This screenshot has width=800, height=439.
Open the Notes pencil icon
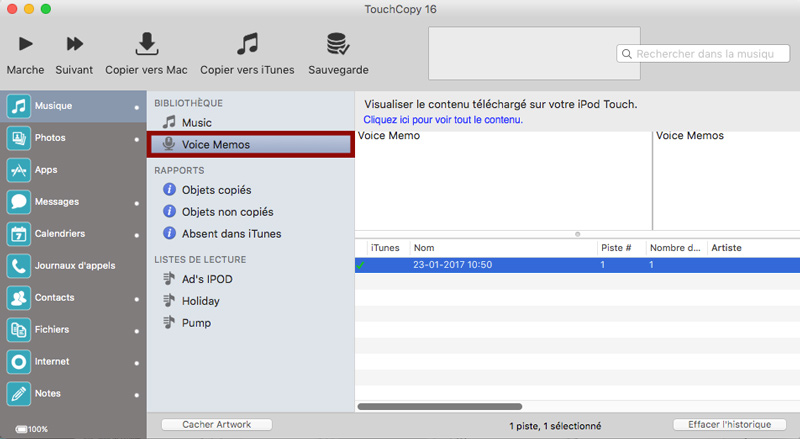tap(19, 394)
